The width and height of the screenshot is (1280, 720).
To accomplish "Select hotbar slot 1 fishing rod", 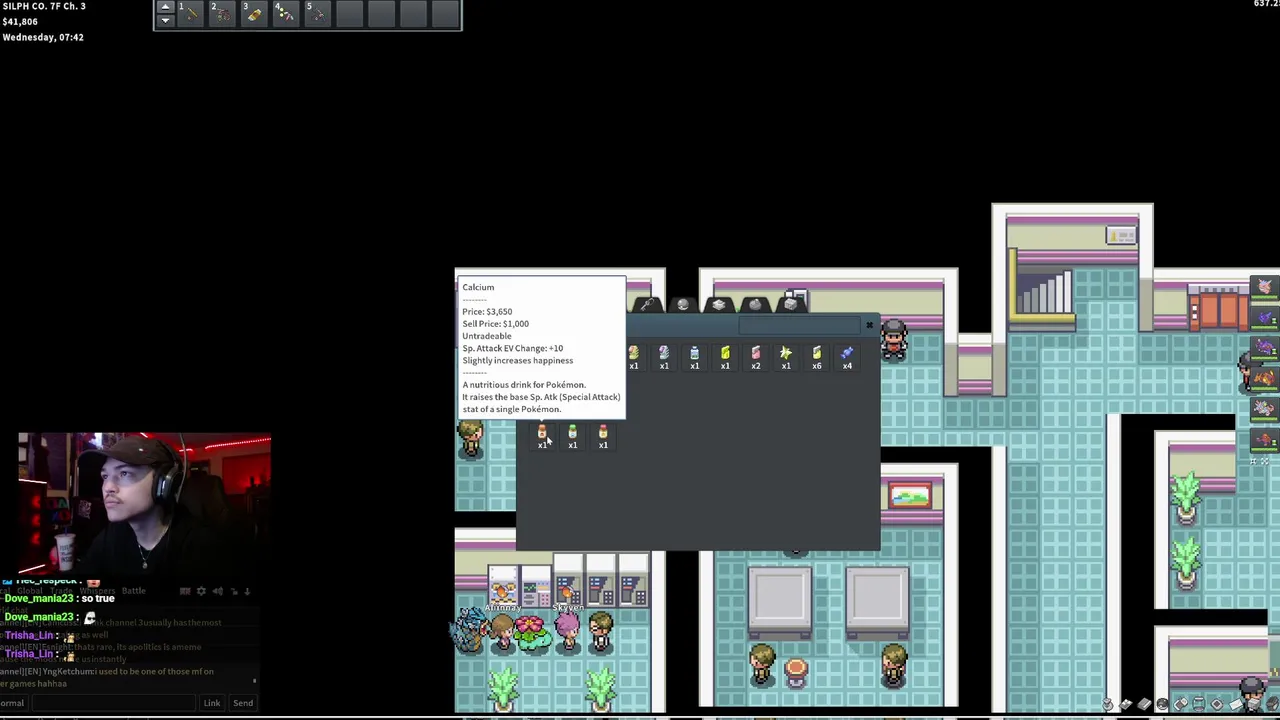I will click(x=190, y=14).
